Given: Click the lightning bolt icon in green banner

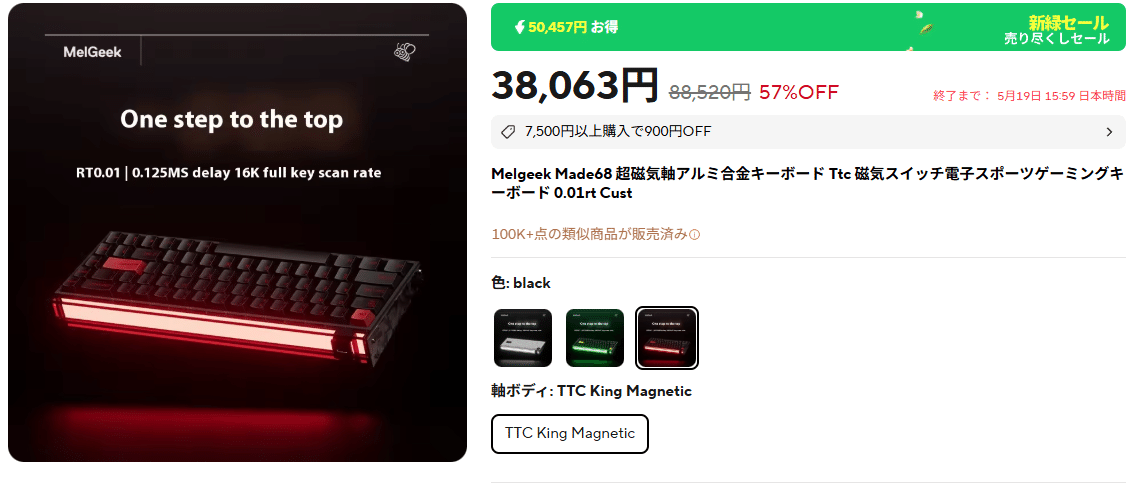Looking at the screenshot, I should (520, 28).
